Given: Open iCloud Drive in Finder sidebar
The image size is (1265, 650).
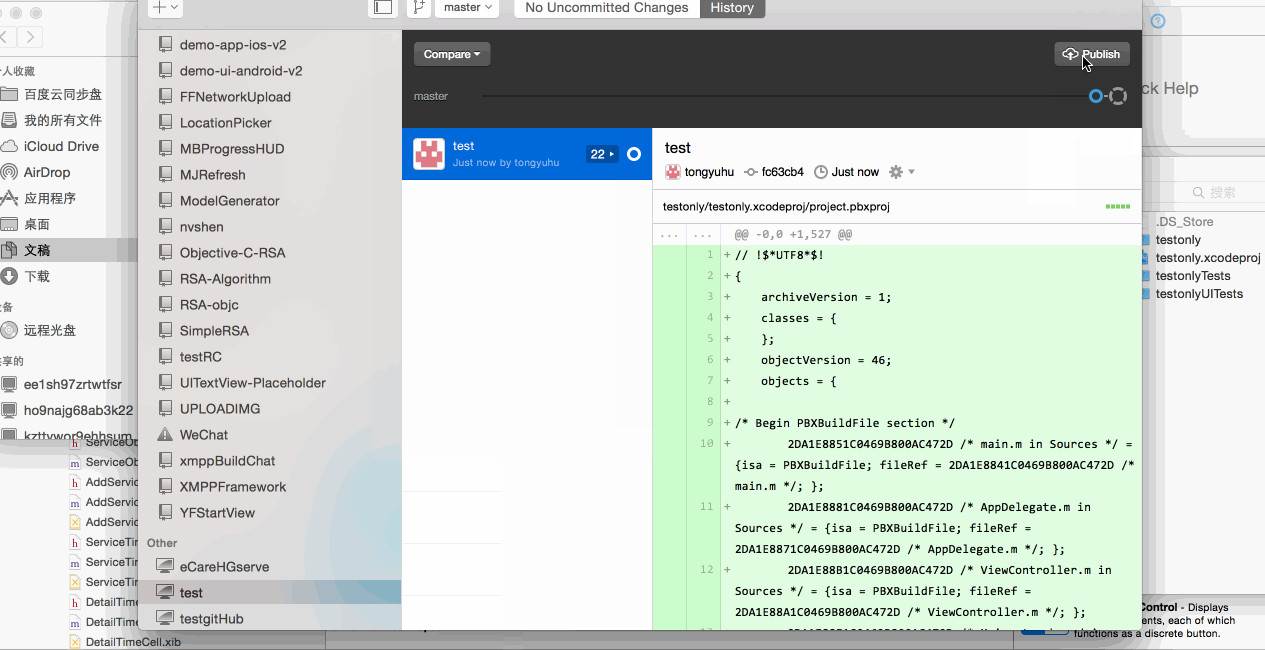Looking at the screenshot, I should (61, 146).
